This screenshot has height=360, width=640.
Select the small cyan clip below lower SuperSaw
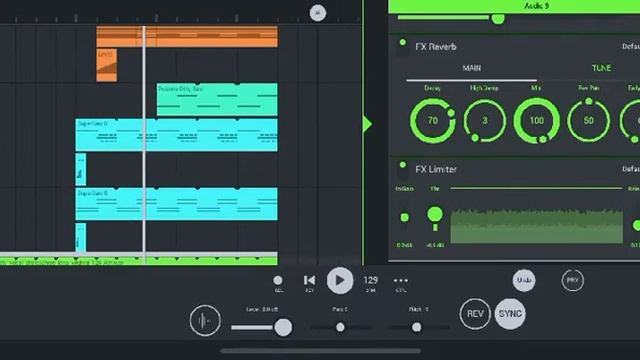point(81,238)
